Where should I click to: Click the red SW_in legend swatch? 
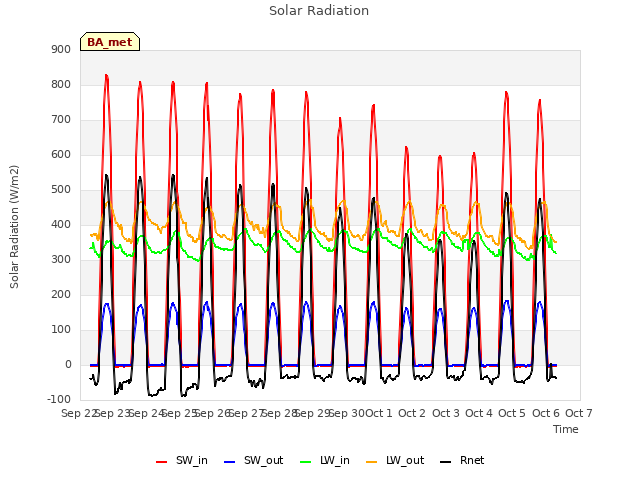point(162,462)
